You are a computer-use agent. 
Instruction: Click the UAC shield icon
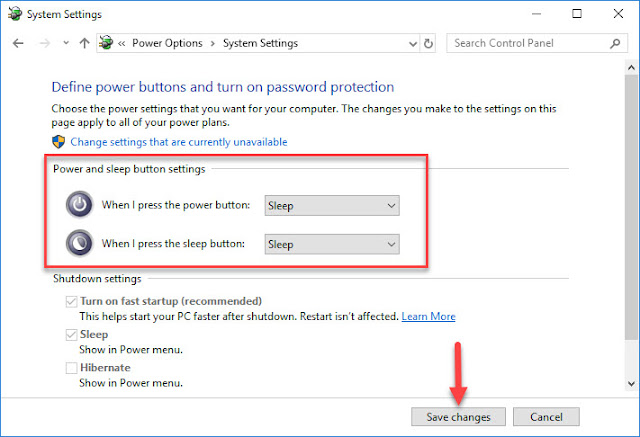(x=59, y=142)
